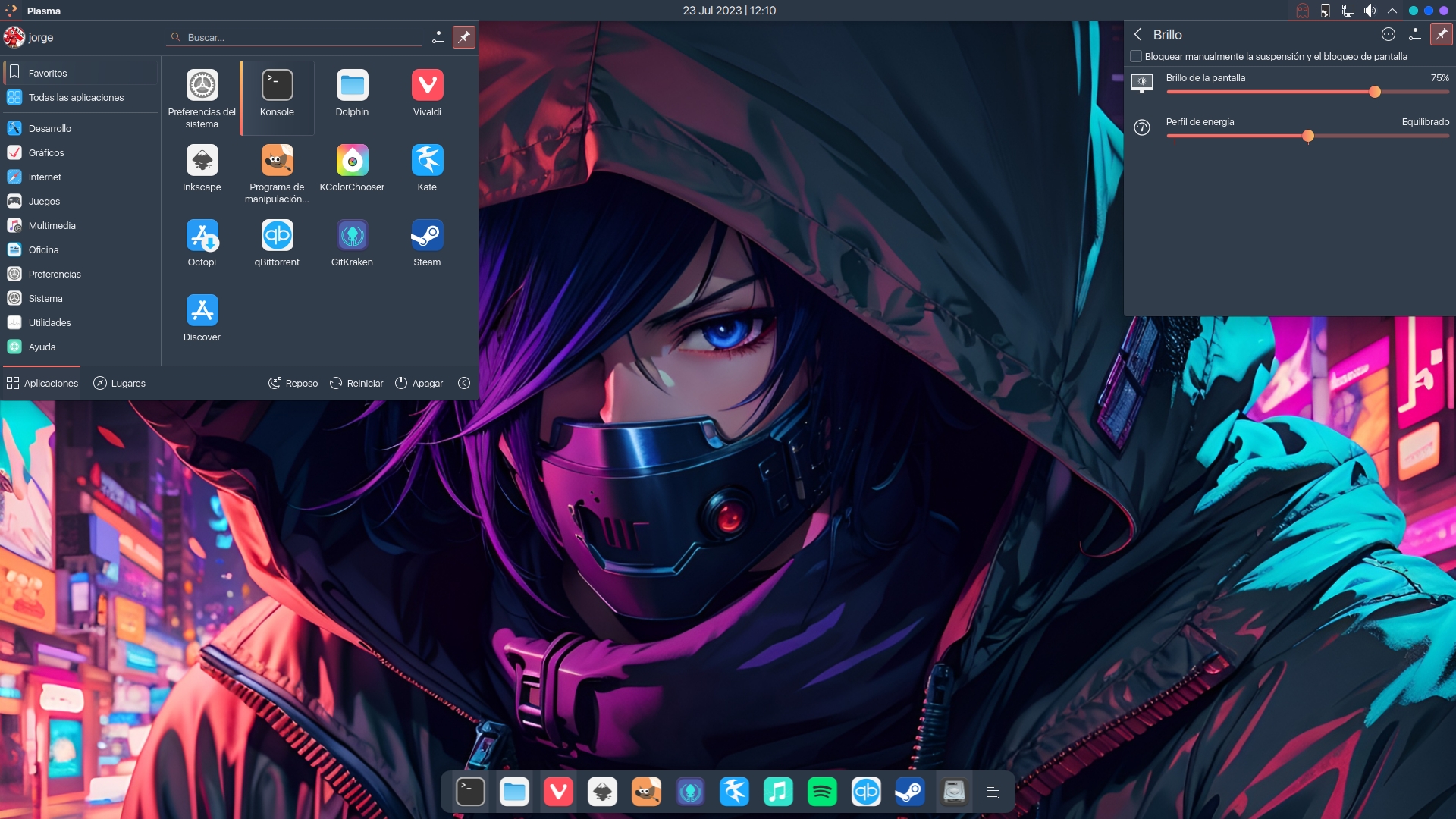Open Steam from the bottom dock
The image size is (1456, 819).
click(x=910, y=792)
